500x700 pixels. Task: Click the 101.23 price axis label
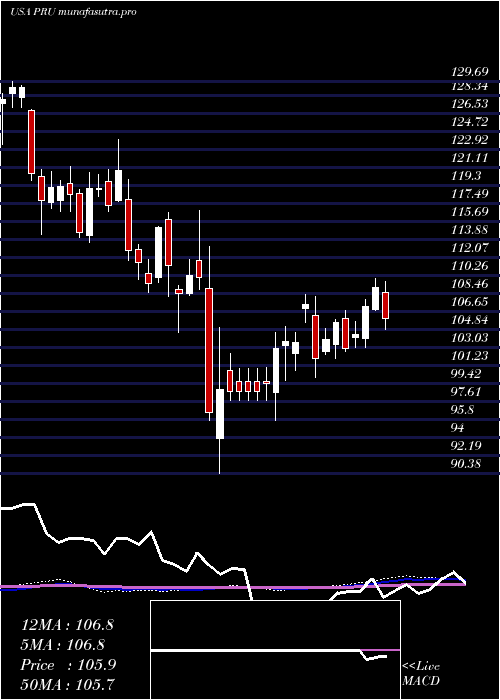(x=469, y=356)
